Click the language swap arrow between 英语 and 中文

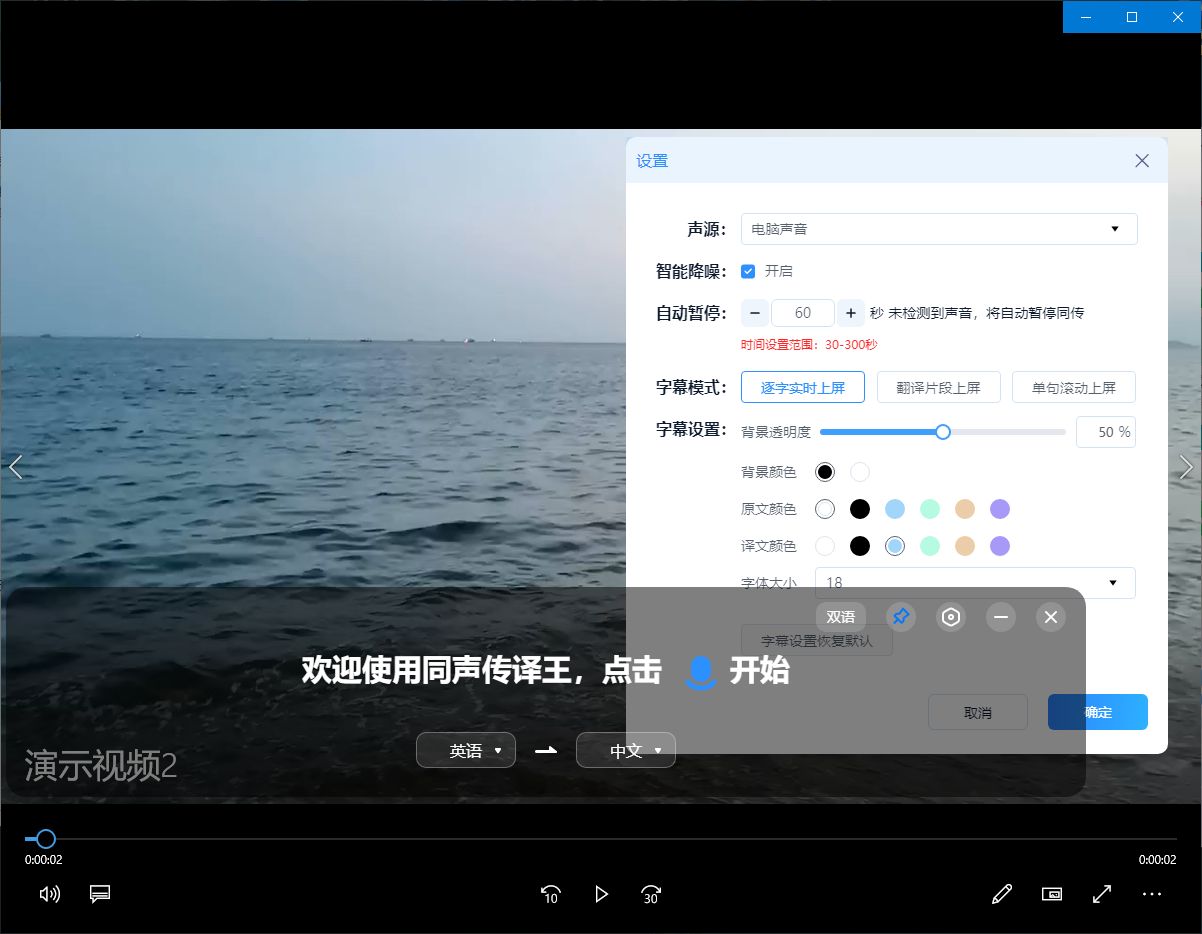tap(546, 750)
